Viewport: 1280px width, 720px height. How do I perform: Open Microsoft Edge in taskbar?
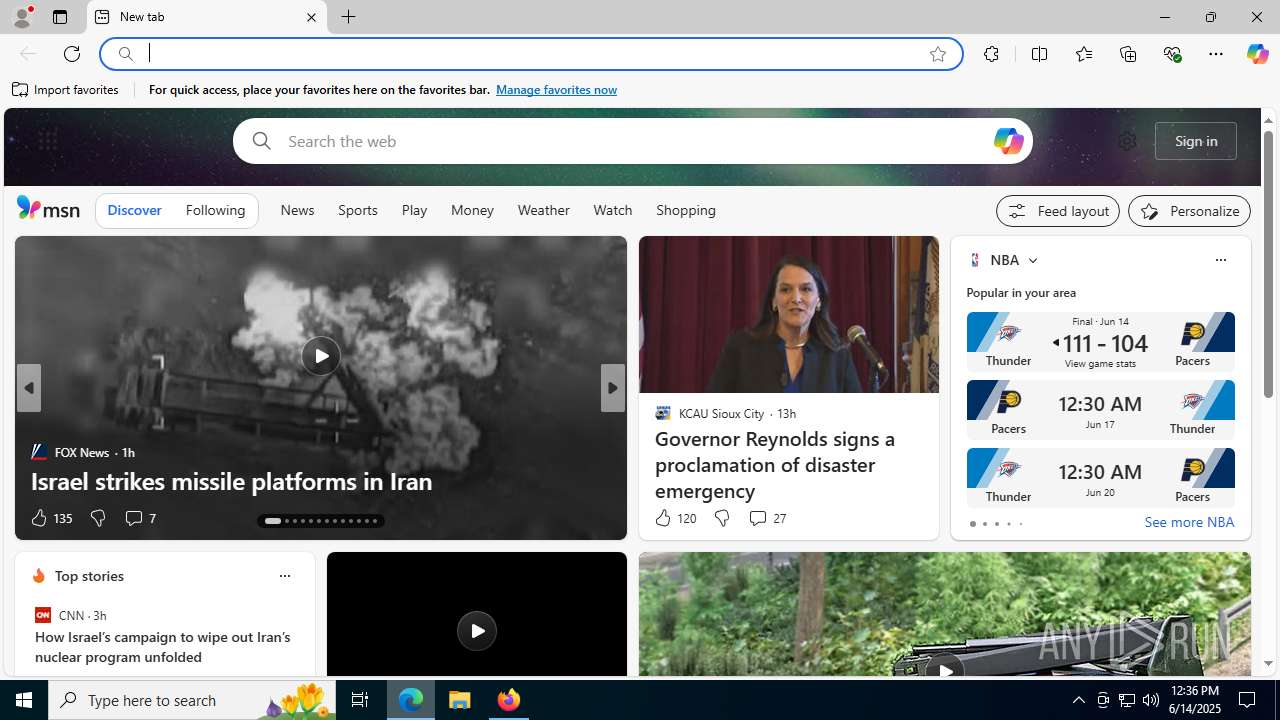coord(411,700)
